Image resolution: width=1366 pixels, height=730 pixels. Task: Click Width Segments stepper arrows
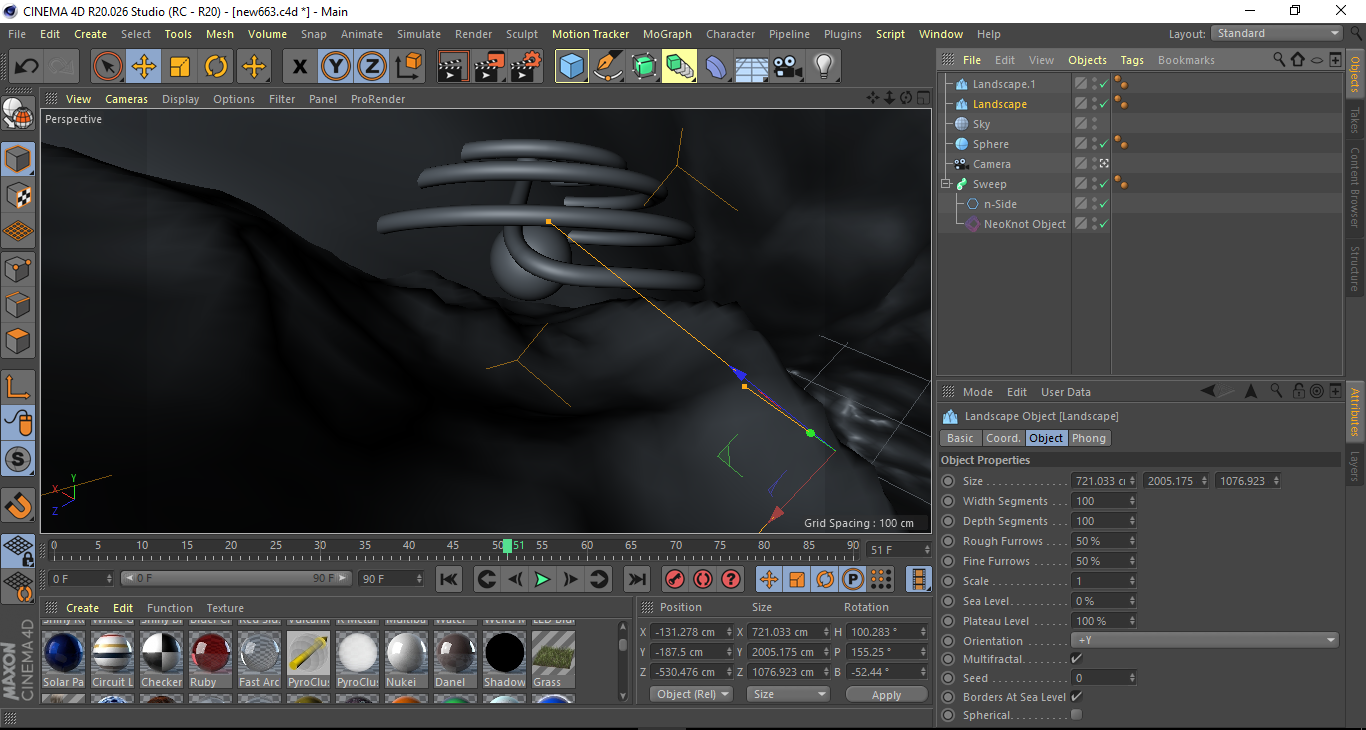1132,501
